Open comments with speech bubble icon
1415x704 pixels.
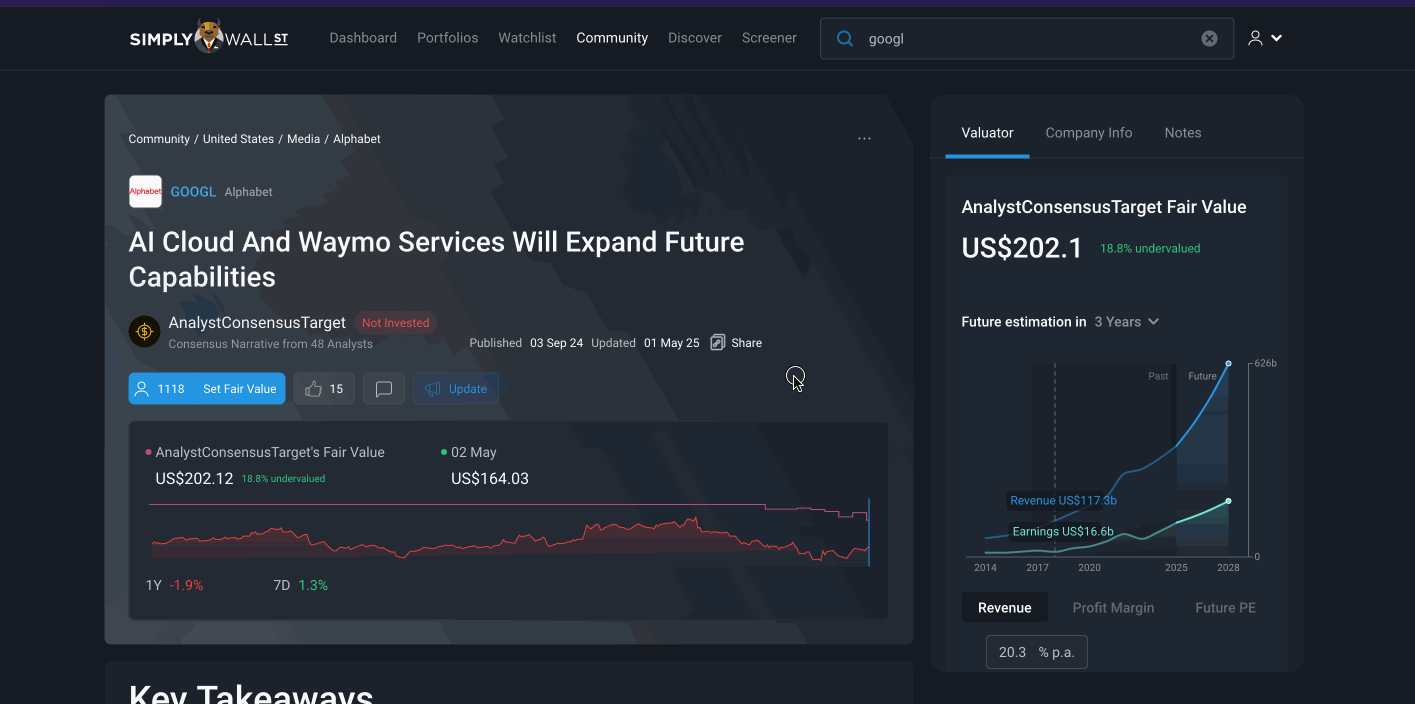384,389
